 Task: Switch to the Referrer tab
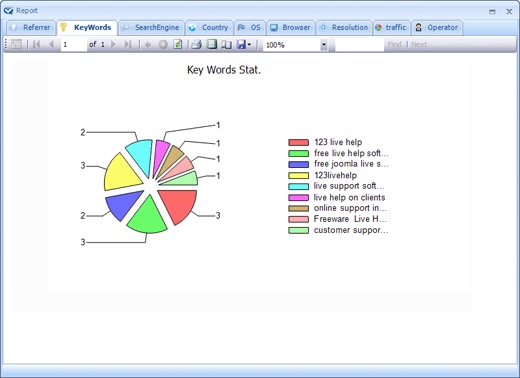coord(31,28)
